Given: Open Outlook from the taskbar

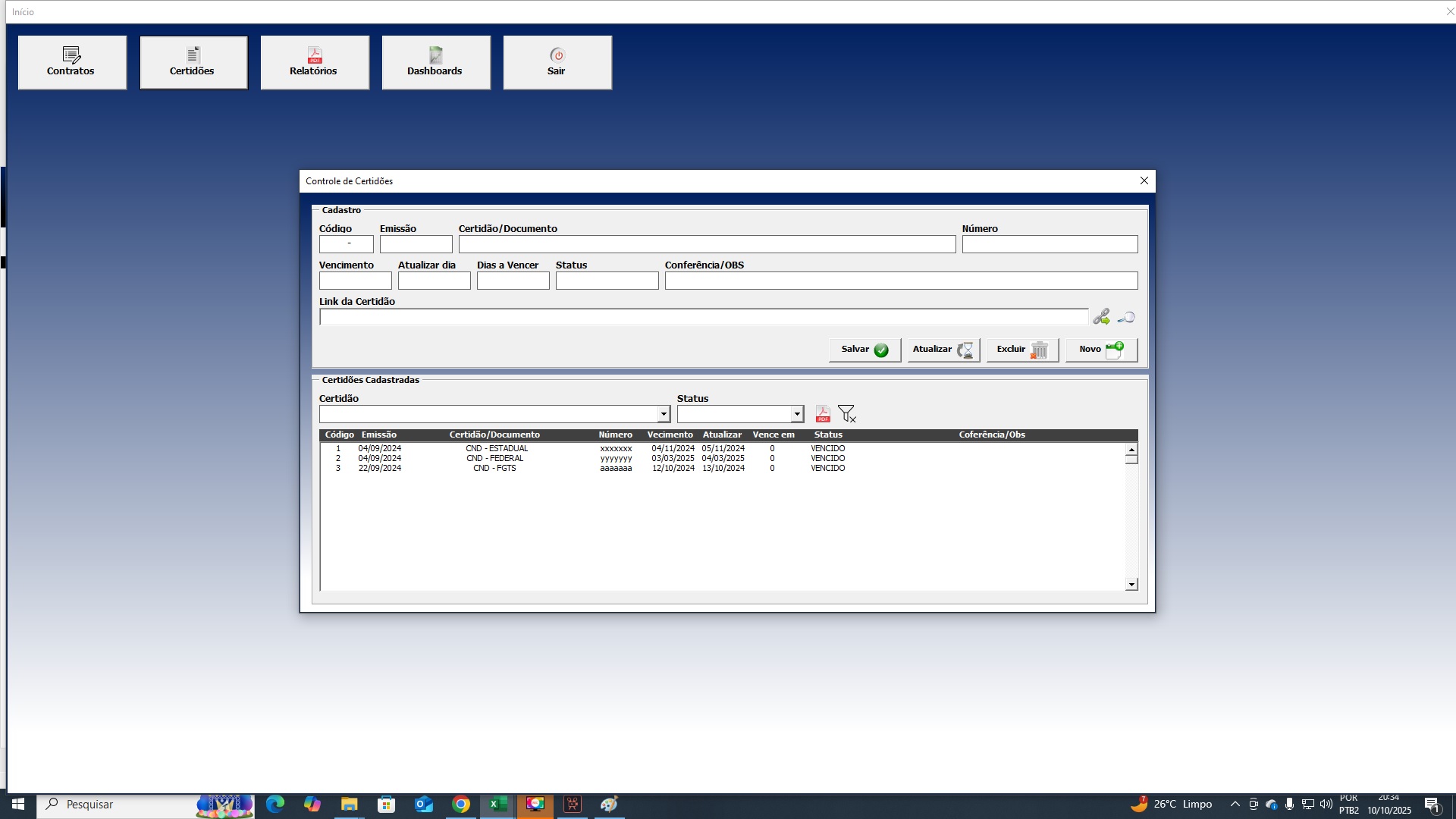Looking at the screenshot, I should click(424, 805).
